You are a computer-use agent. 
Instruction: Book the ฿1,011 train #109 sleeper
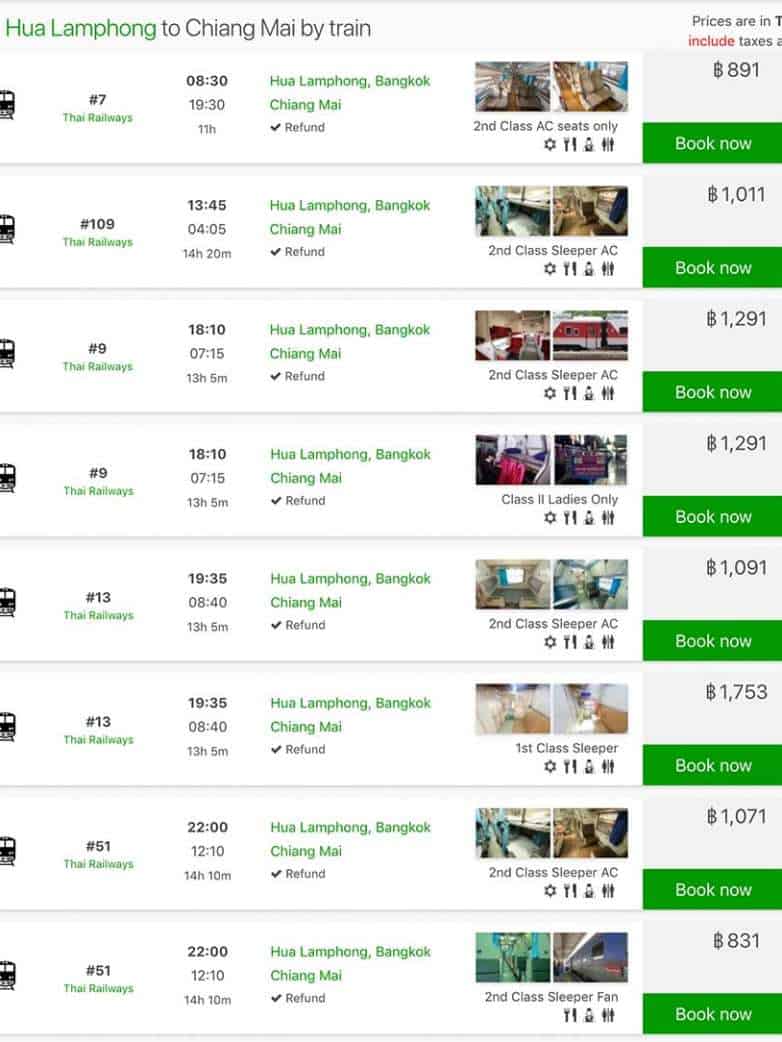712,268
